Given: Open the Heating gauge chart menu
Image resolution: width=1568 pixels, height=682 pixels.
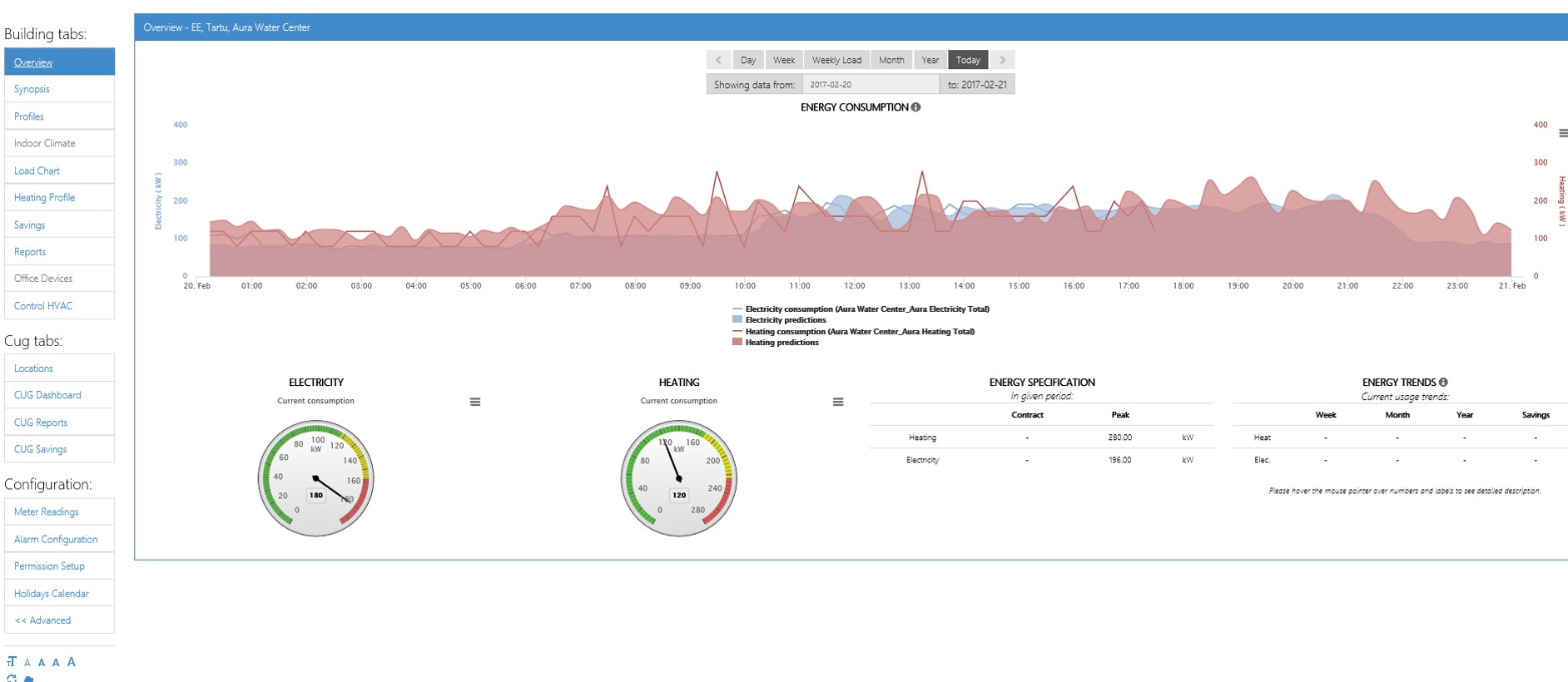Looking at the screenshot, I should [838, 402].
